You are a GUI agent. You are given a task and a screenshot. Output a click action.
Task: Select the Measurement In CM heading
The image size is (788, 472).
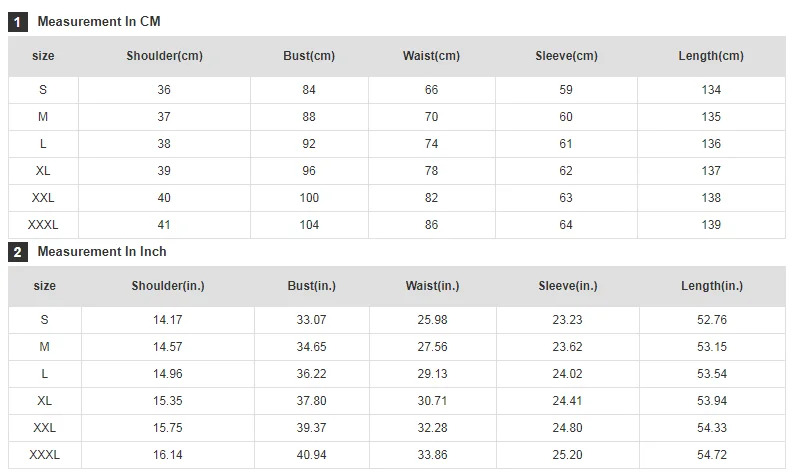coord(99,22)
